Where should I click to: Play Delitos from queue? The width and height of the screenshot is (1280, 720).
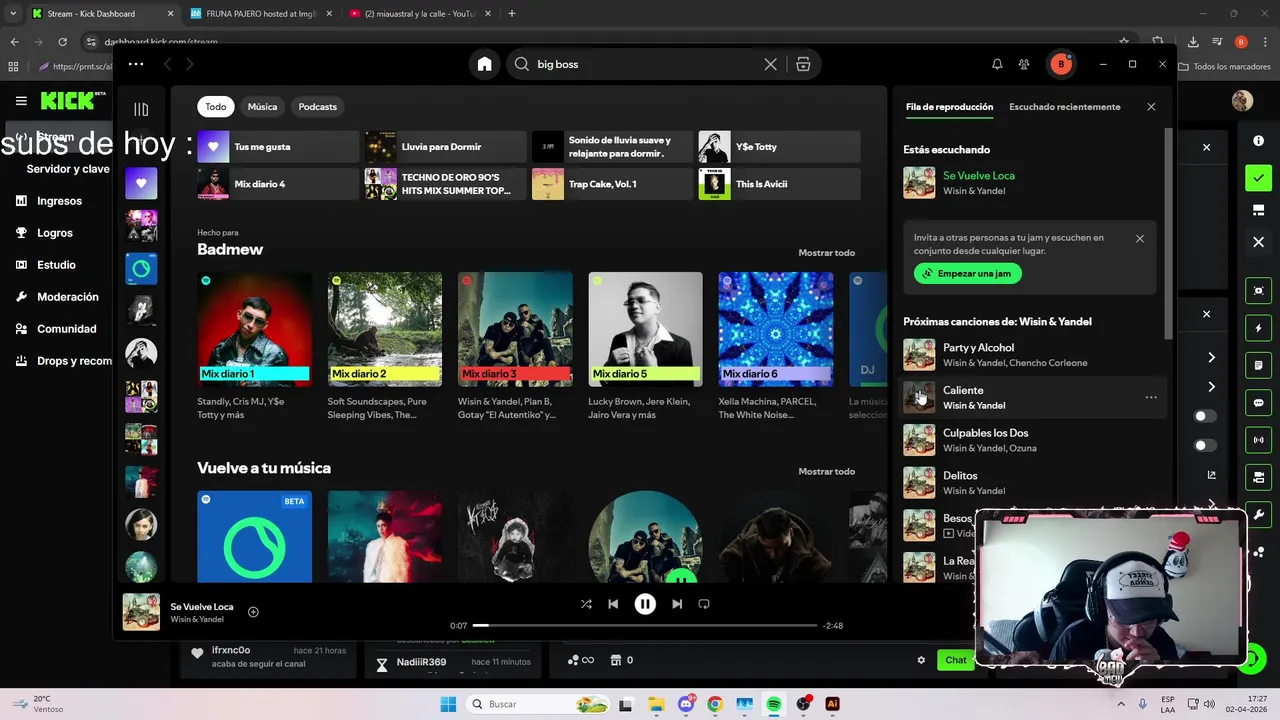point(1034,482)
